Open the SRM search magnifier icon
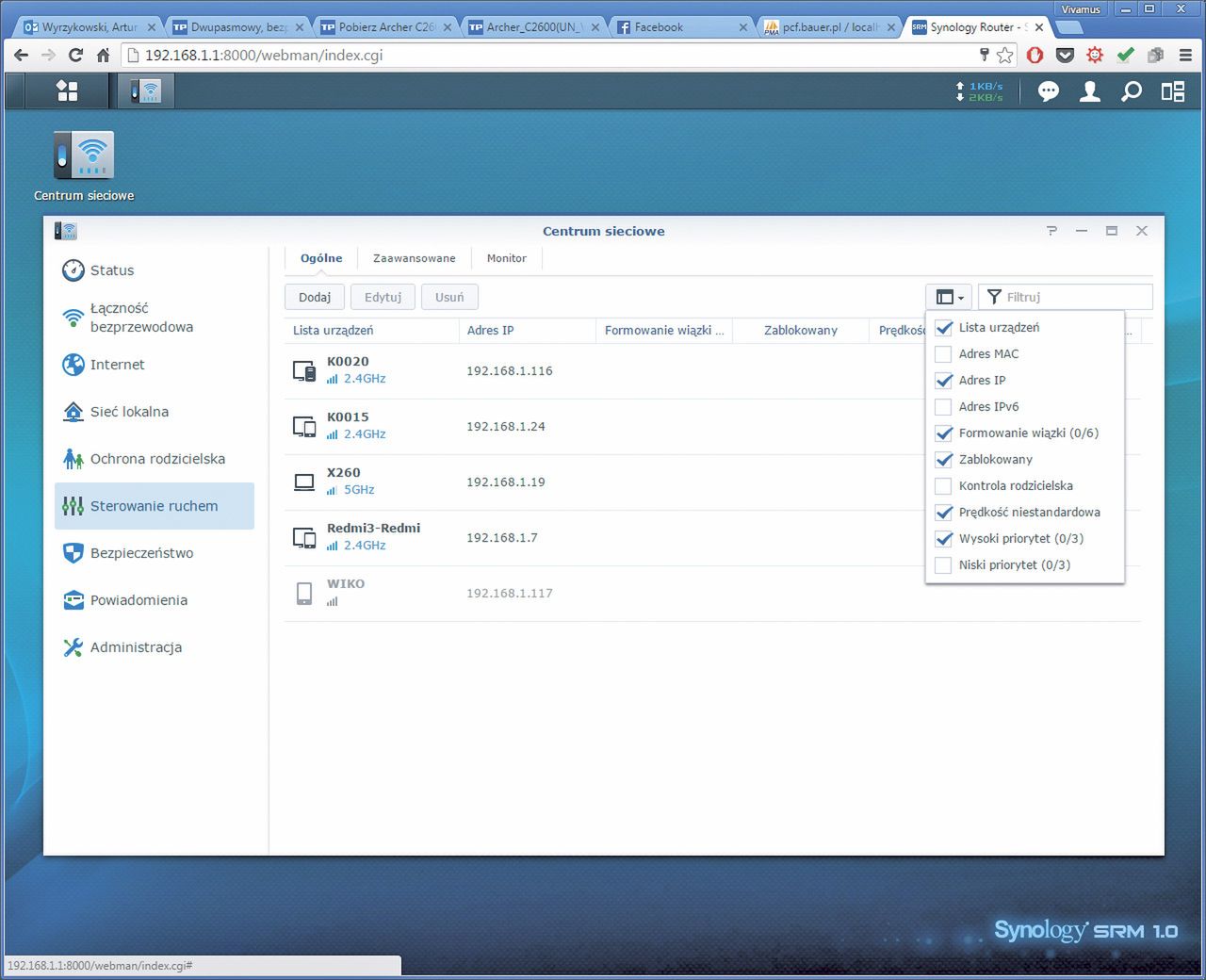This screenshot has width=1206, height=980. pos(1132,91)
